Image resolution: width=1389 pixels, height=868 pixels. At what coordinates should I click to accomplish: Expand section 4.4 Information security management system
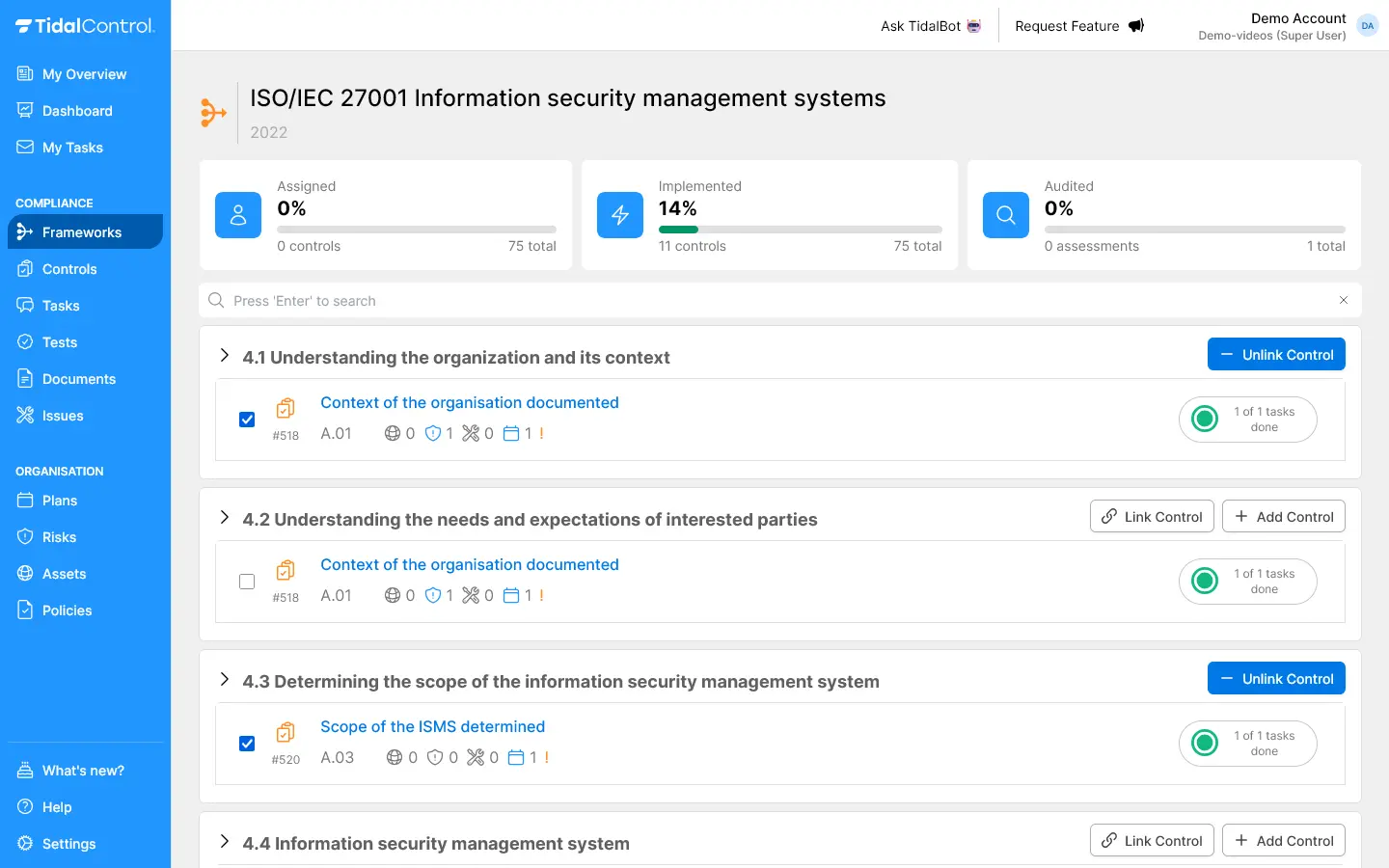pyautogui.click(x=225, y=842)
